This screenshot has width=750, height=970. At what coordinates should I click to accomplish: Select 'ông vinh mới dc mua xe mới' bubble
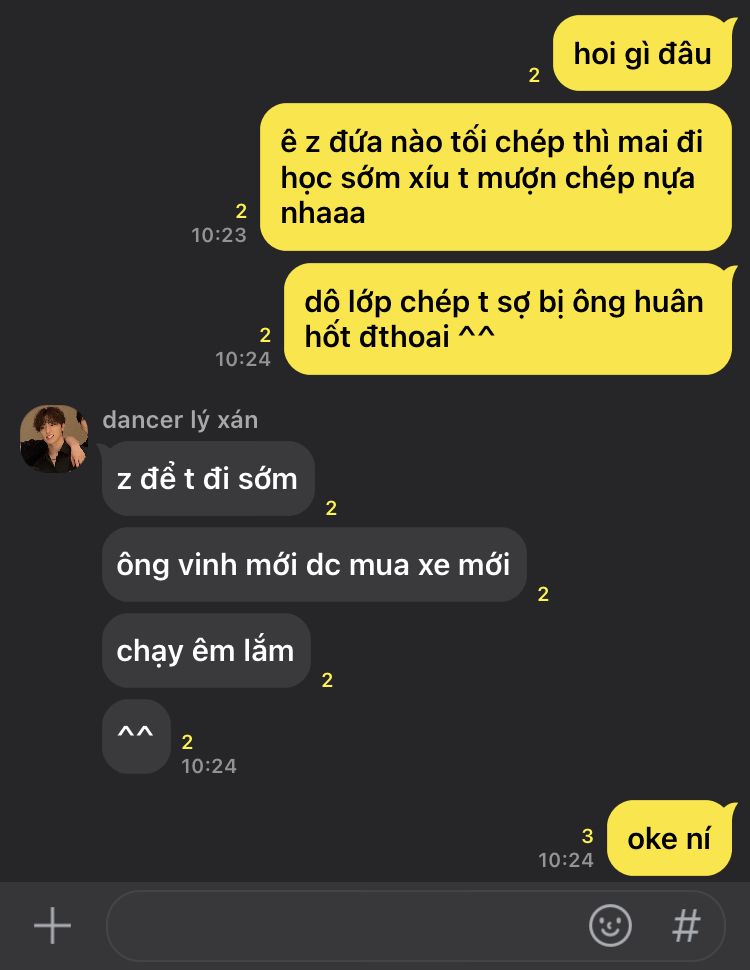[314, 565]
